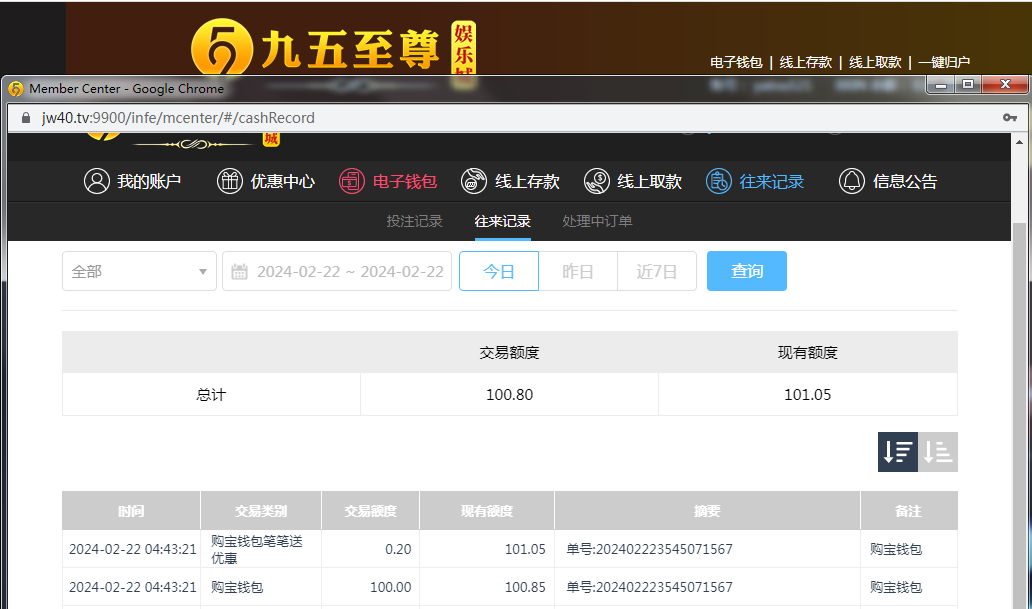1032x609 pixels.
Task: Click the 我的账户 person icon
Action: pos(97,181)
